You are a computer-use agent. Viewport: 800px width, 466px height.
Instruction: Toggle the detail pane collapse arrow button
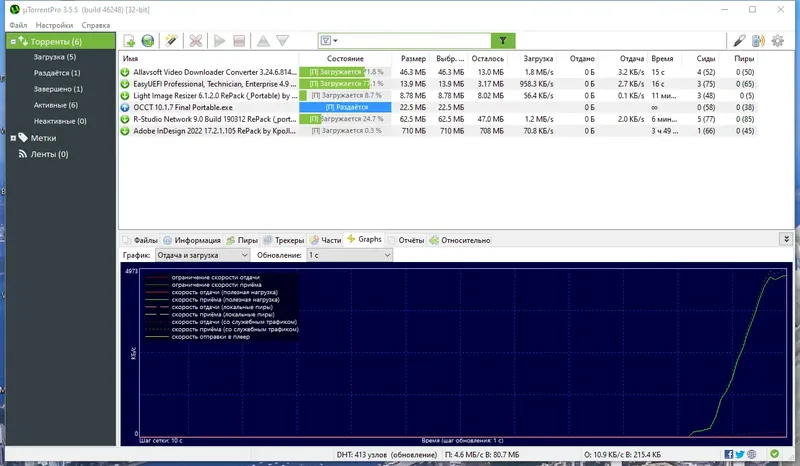point(786,239)
